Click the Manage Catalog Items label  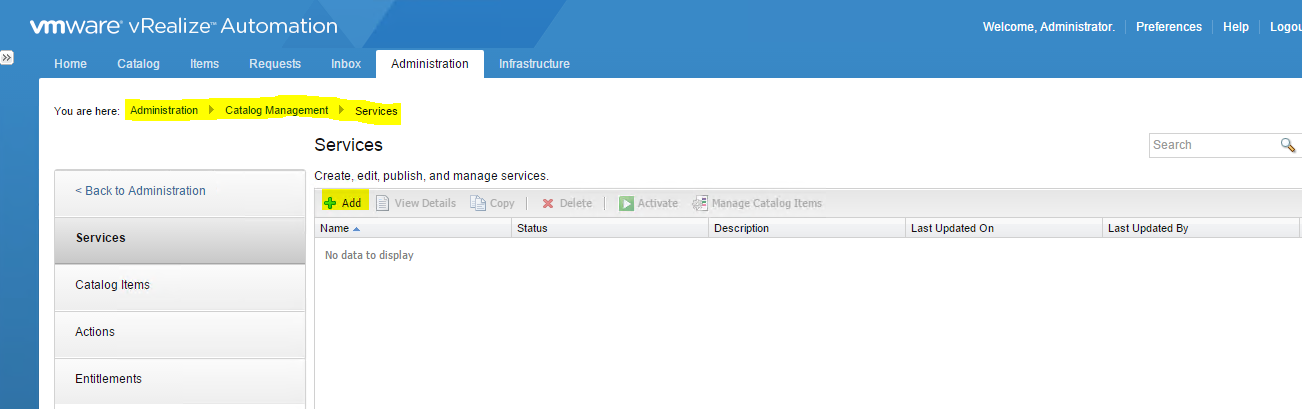[x=767, y=203]
